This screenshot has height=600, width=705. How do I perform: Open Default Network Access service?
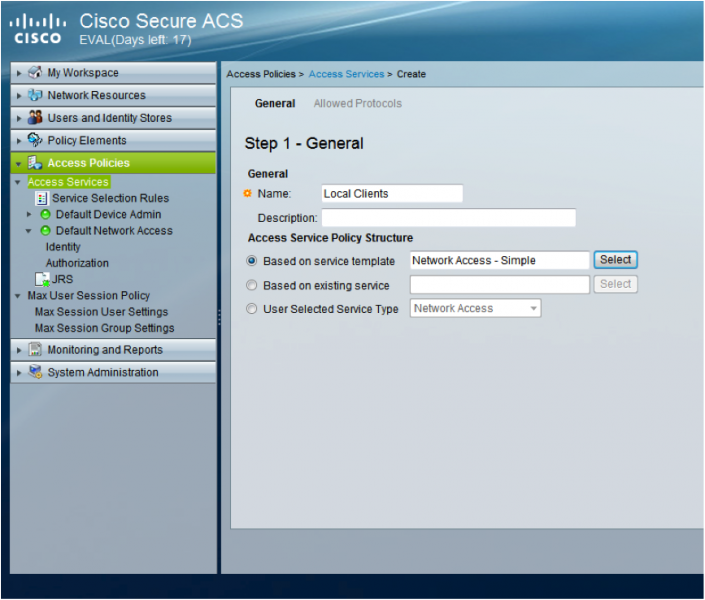coord(114,230)
